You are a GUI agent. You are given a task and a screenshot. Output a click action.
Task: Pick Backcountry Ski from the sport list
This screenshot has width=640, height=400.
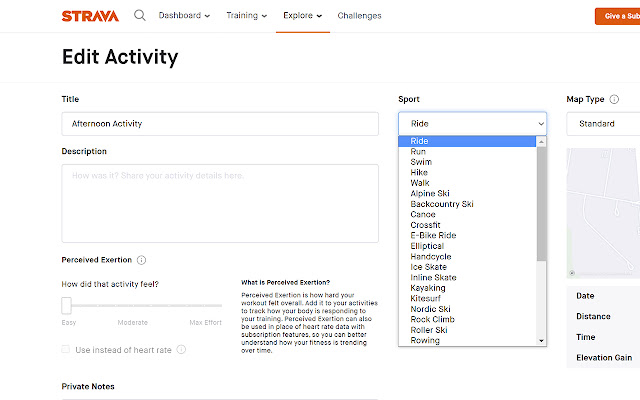(467, 204)
